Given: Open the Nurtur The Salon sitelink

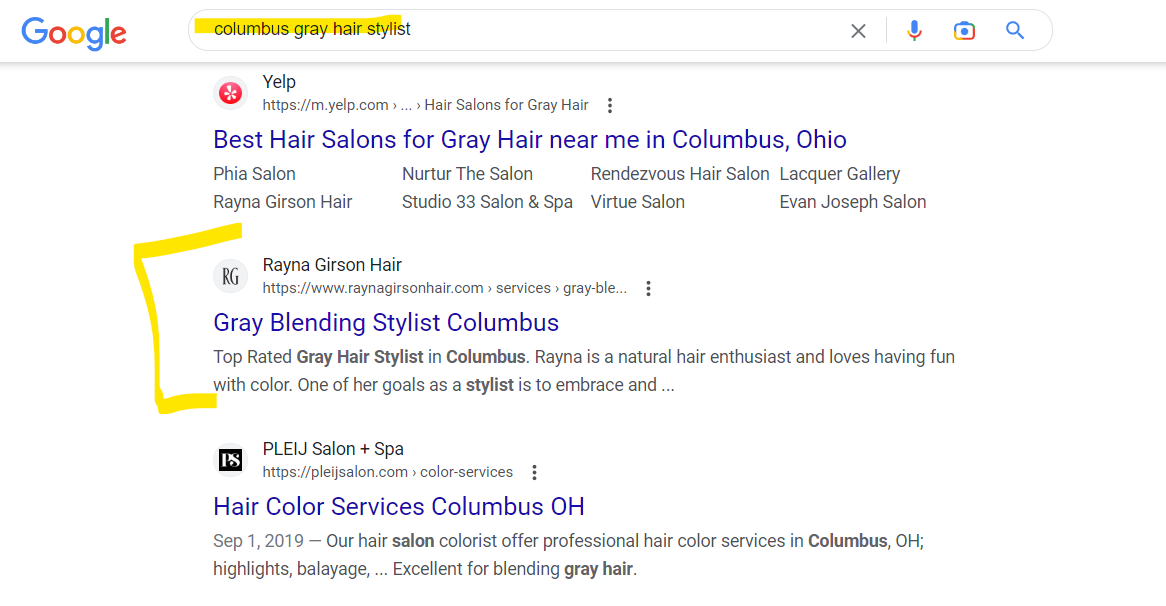Looking at the screenshot, I should (467, 174).
